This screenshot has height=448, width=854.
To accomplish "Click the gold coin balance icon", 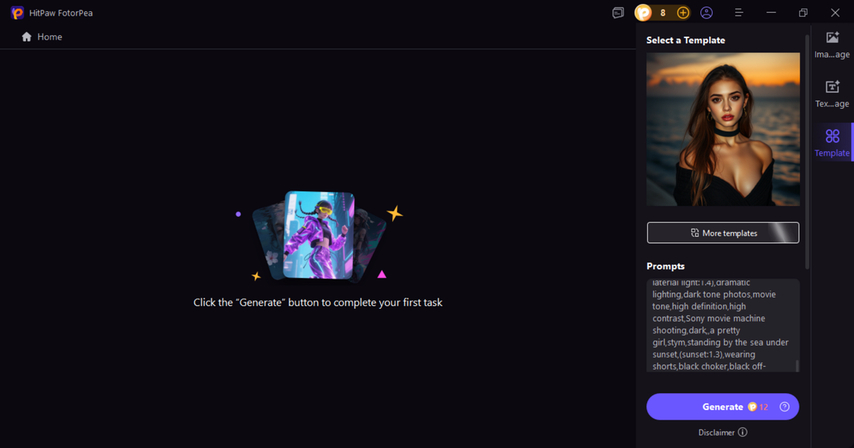I will [643, 13].
